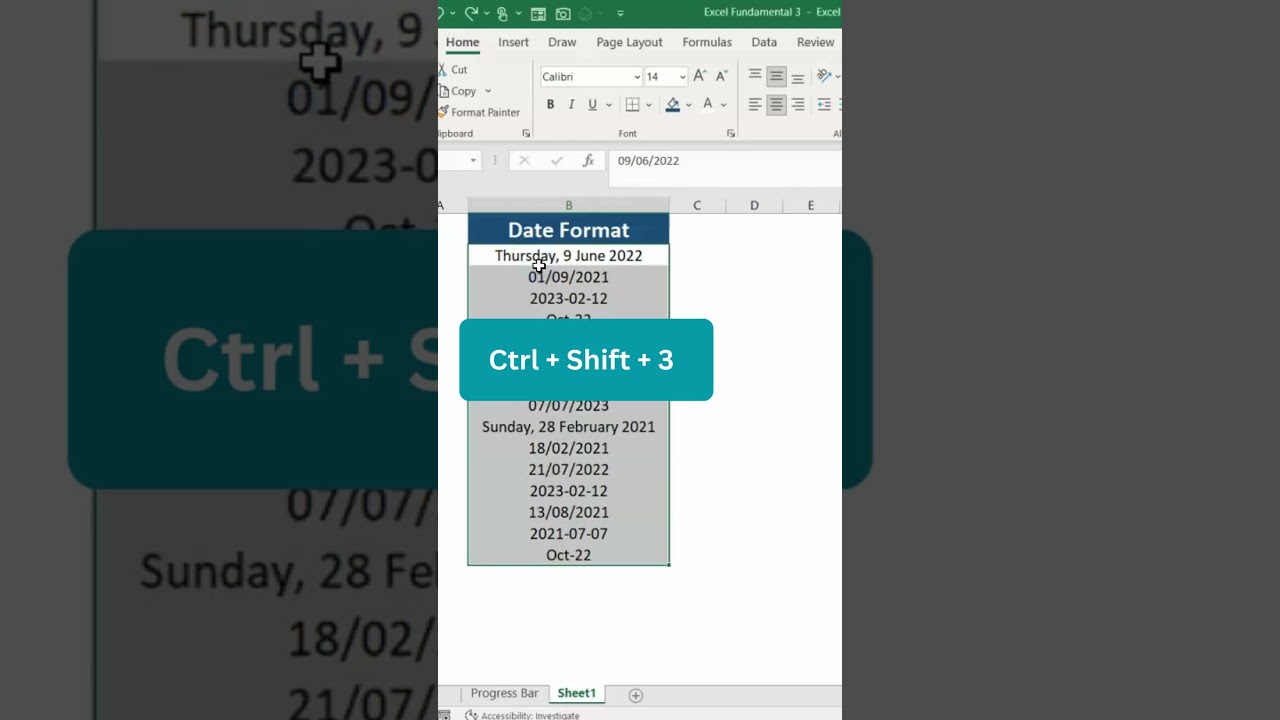This screenshot has height=720, width=1280.
Task: Open the Draw ribbon tab
Action: coord(562,42)
